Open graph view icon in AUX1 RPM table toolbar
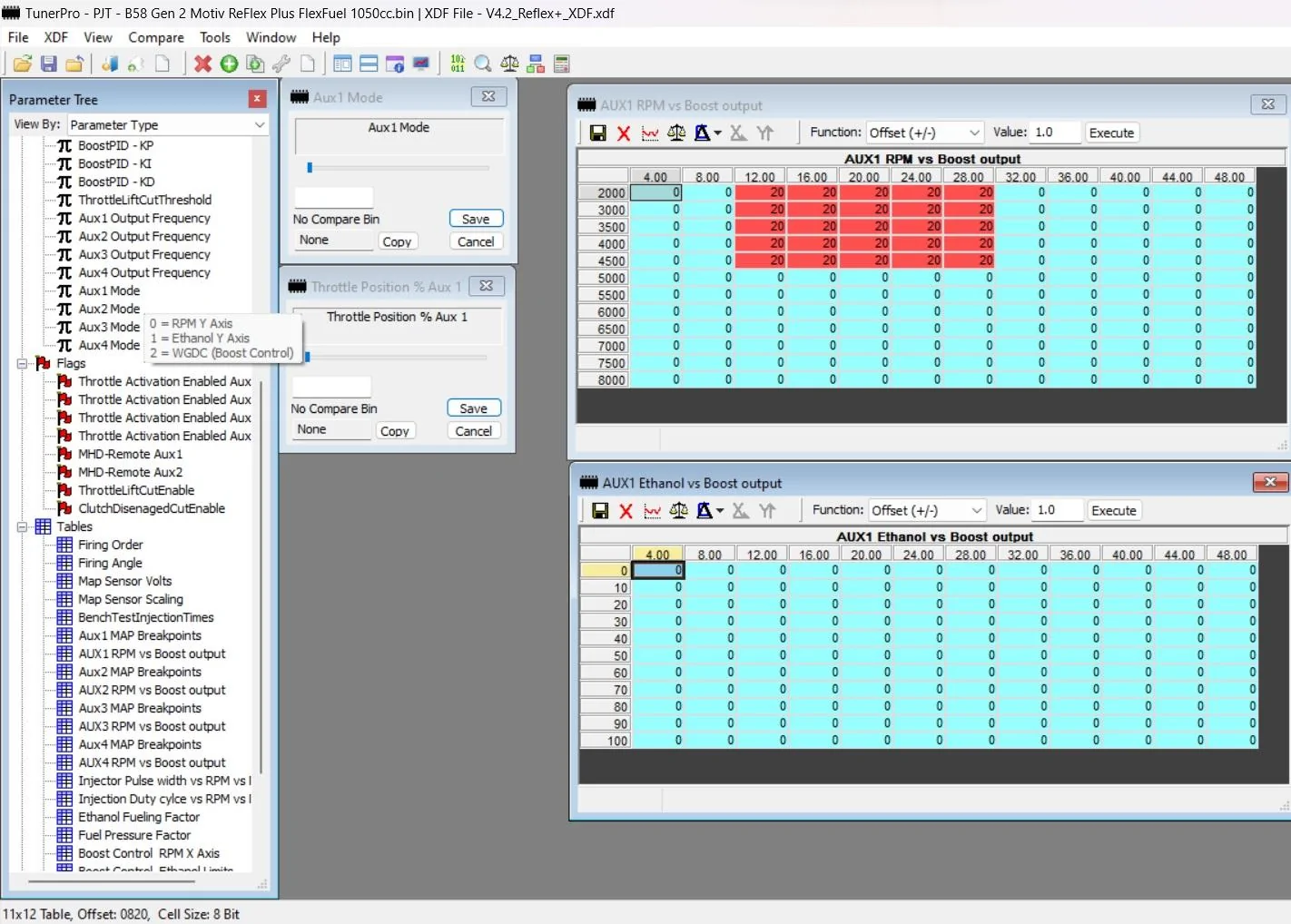The image size is (1291, 924). coord(650,133)
